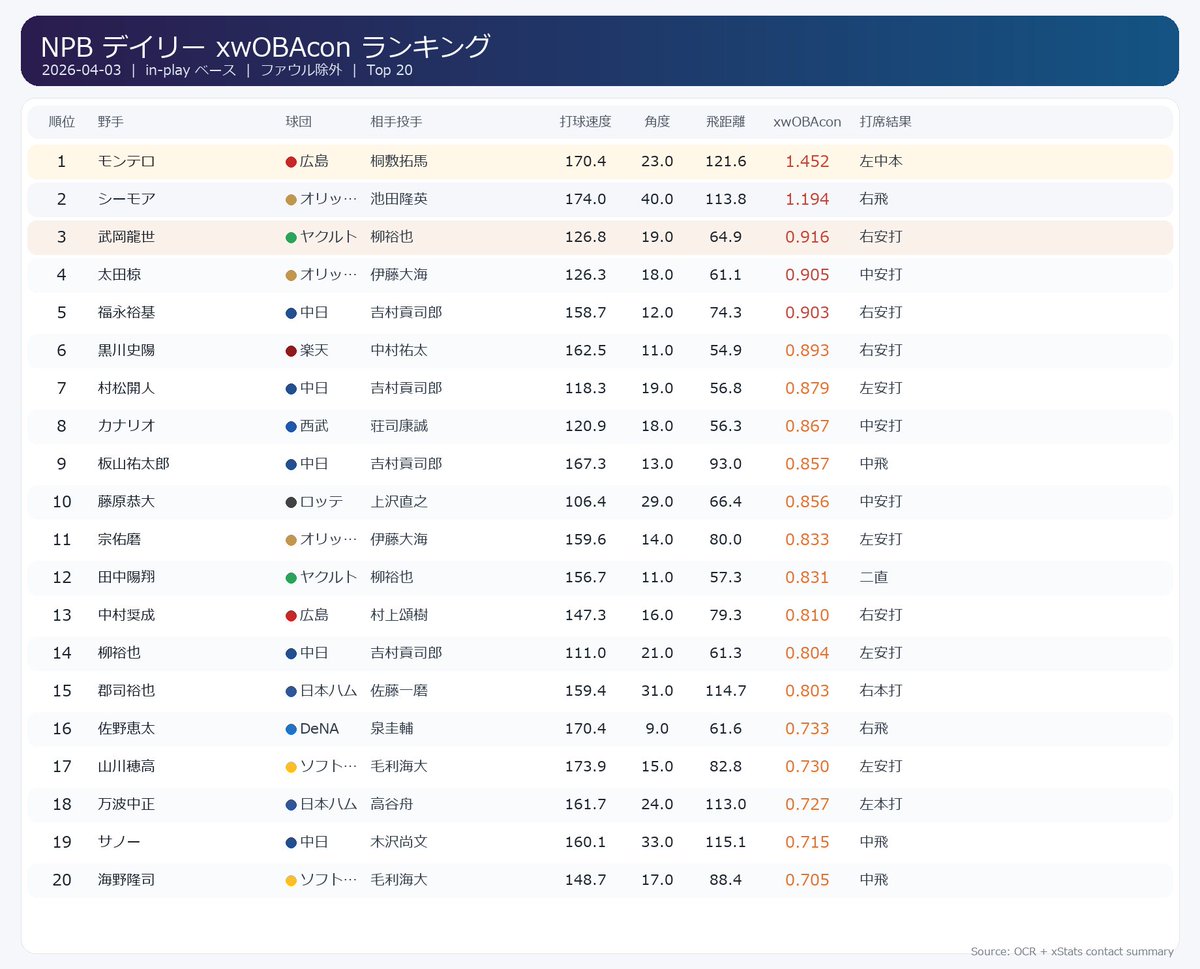The width and height of the screenshot is (1200, 969).
Task: Click the red 広島 team dot in モンテロ row
Action: pyautogui.click(x=291, y=162)
